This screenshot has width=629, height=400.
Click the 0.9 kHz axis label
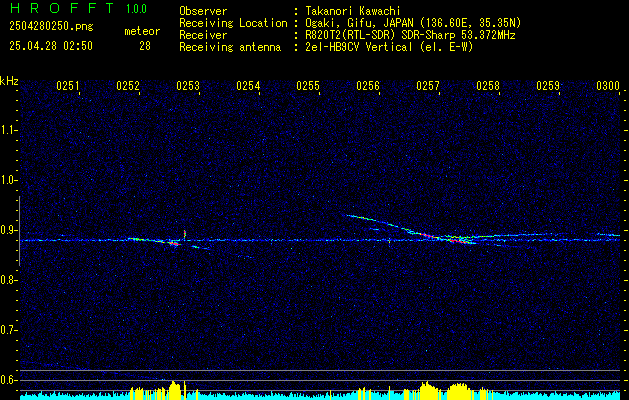pos(8,230)
